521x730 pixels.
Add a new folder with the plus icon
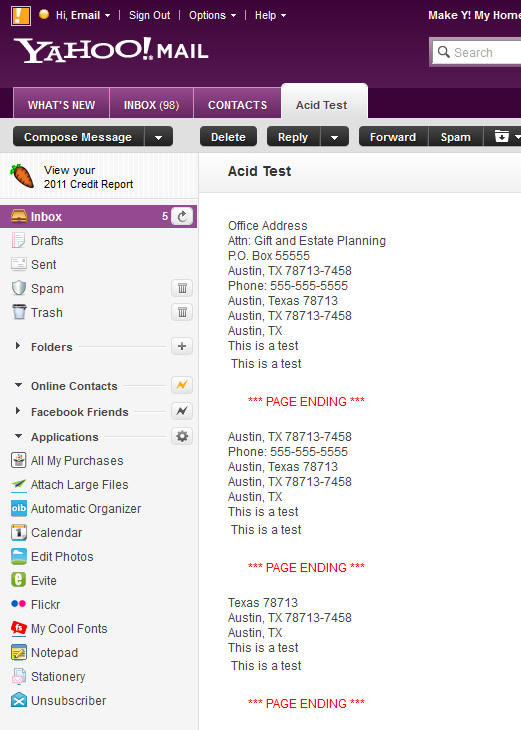pos(182,346)
